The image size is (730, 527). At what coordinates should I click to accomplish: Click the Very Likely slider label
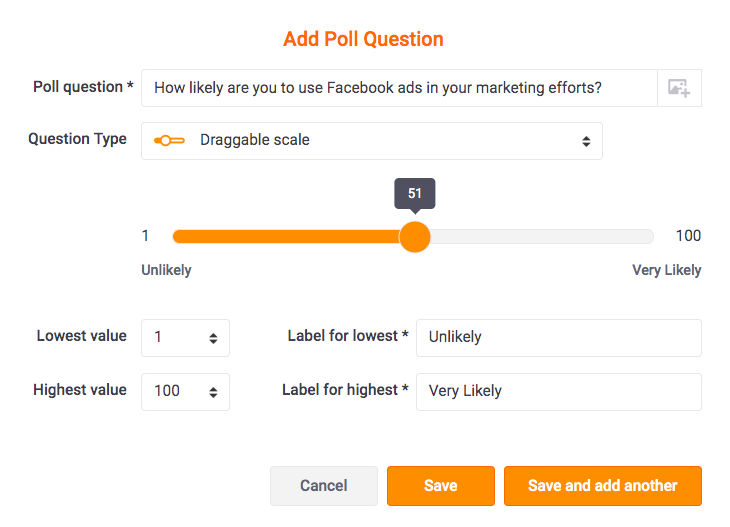coord(666,270)
